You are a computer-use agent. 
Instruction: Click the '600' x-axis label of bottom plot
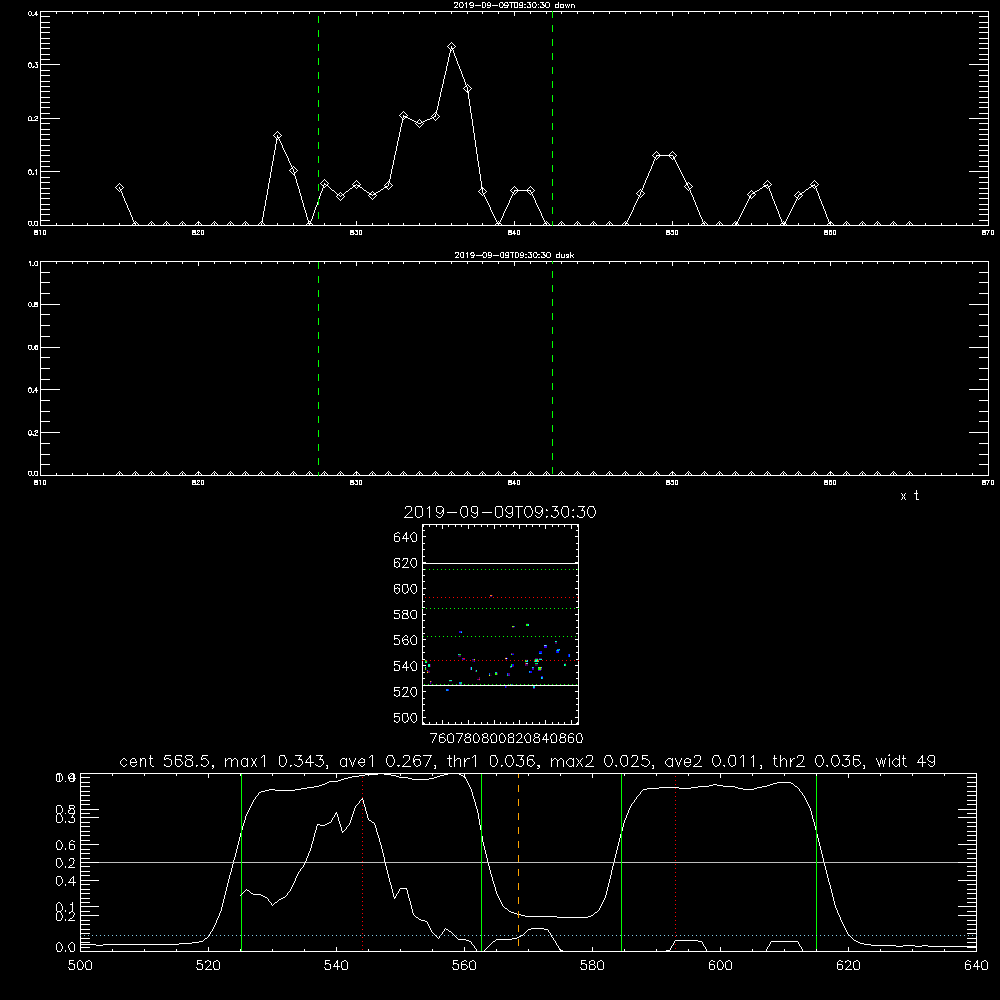(720, 965)
